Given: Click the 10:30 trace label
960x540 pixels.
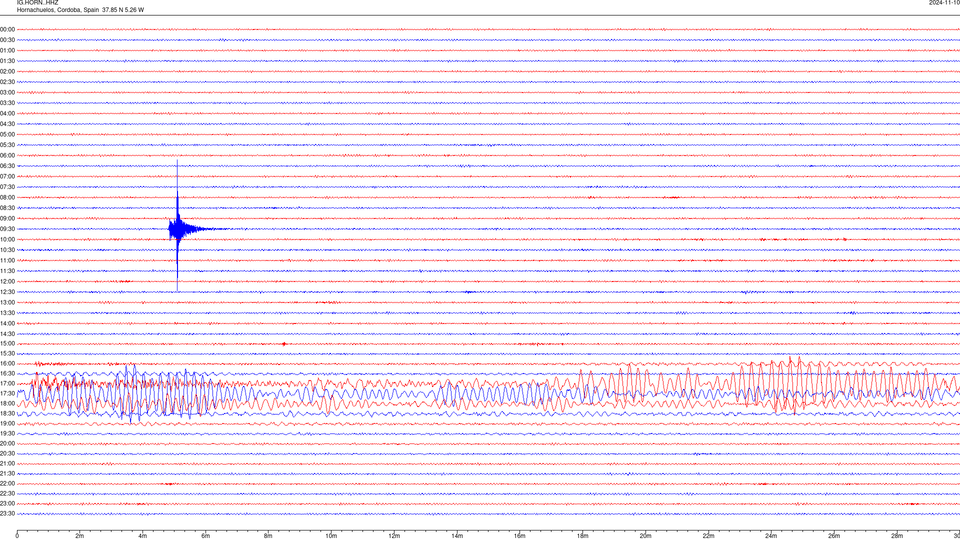Looking at the screenshot, I should coord(7,250).
